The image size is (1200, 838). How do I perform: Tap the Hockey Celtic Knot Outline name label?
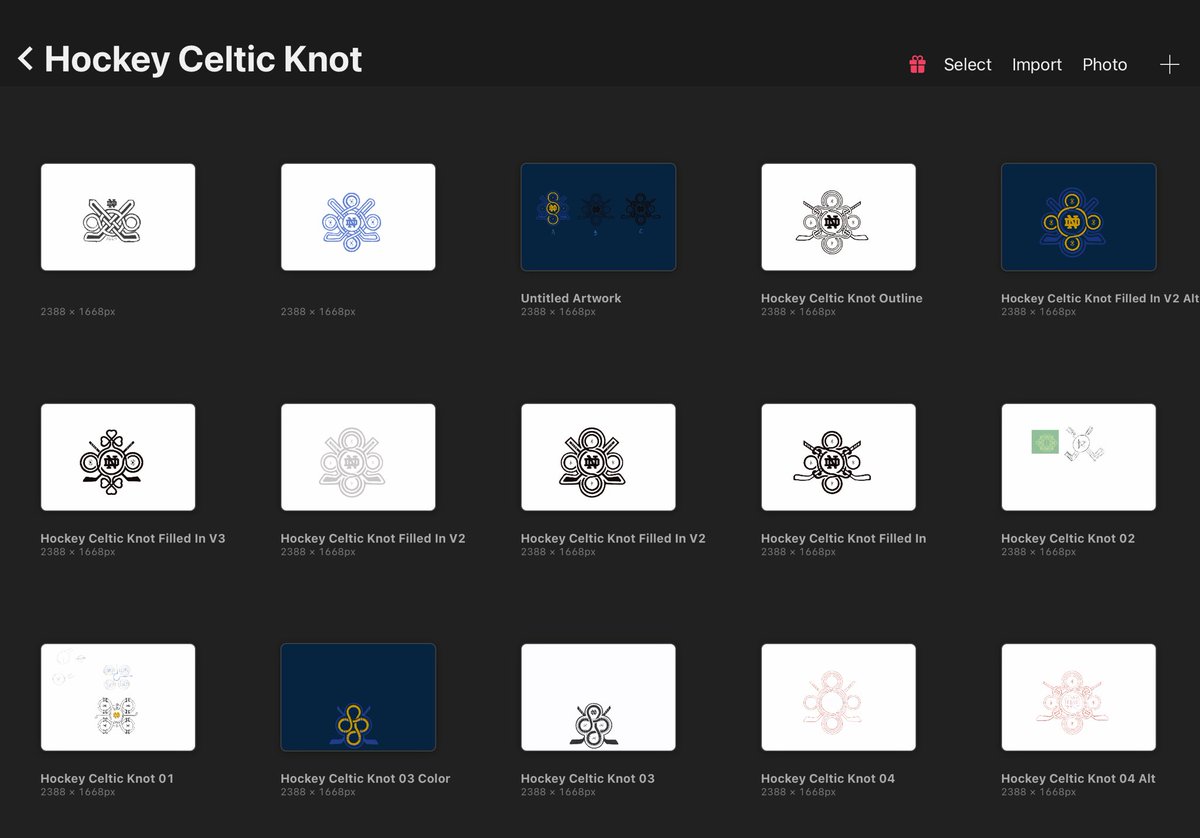pos(842,298)
